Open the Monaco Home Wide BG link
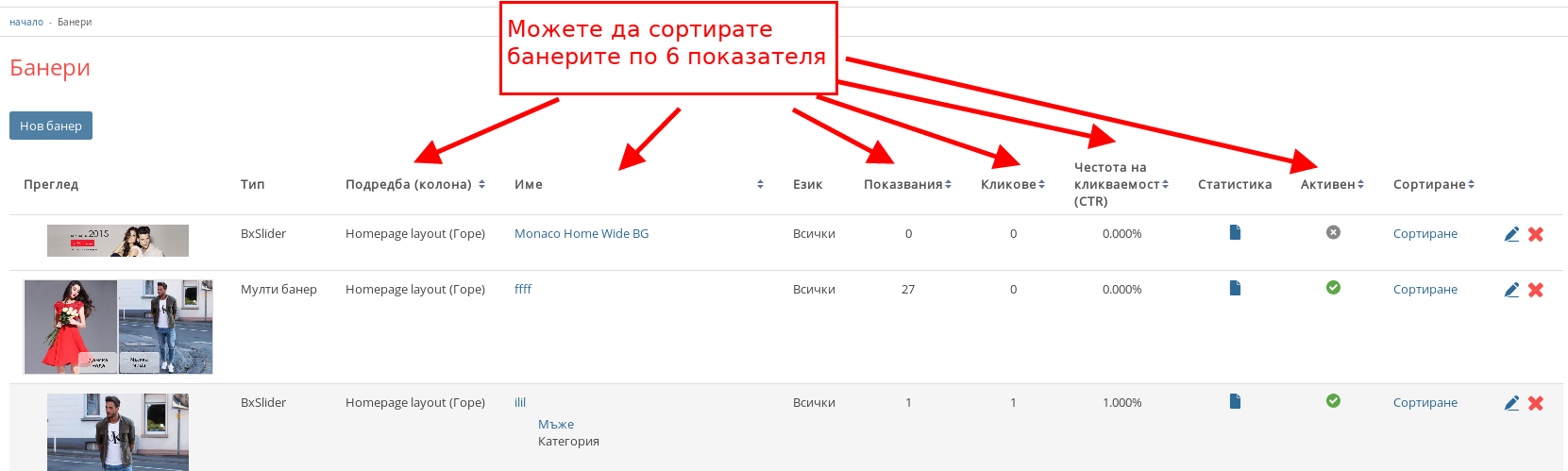This screenshot has width=1568, height=471. [x=582, y=234]
